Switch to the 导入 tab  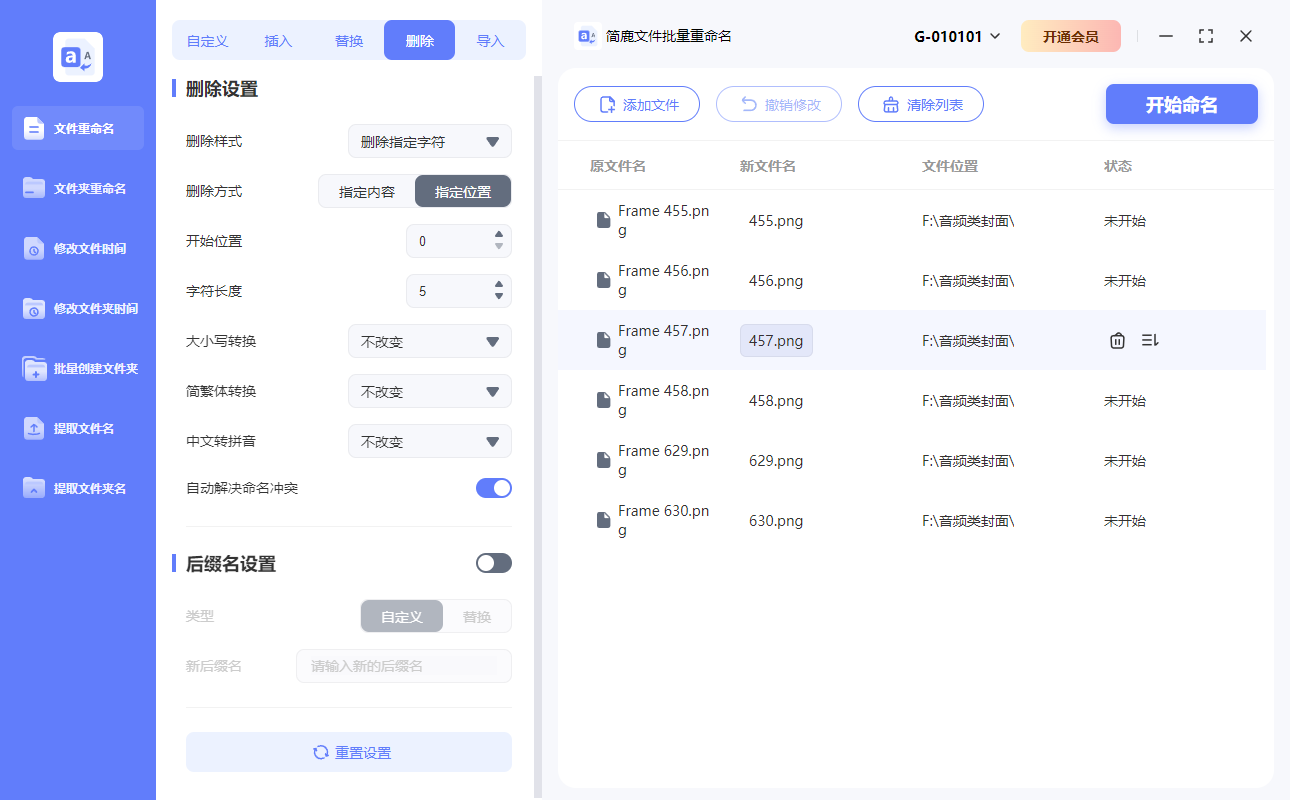pos(491,40)
